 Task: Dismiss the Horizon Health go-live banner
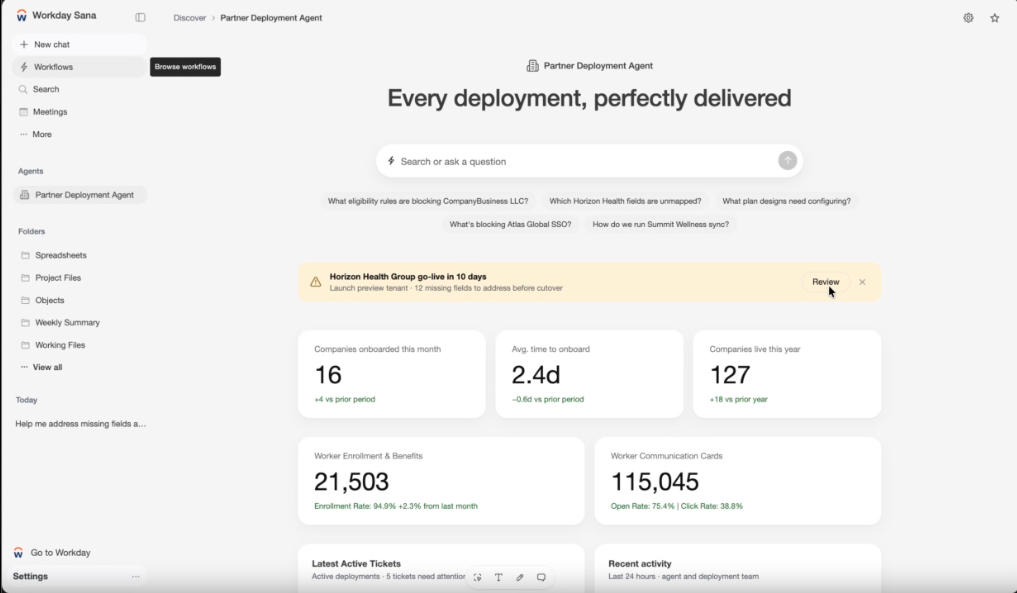(862, 282)
